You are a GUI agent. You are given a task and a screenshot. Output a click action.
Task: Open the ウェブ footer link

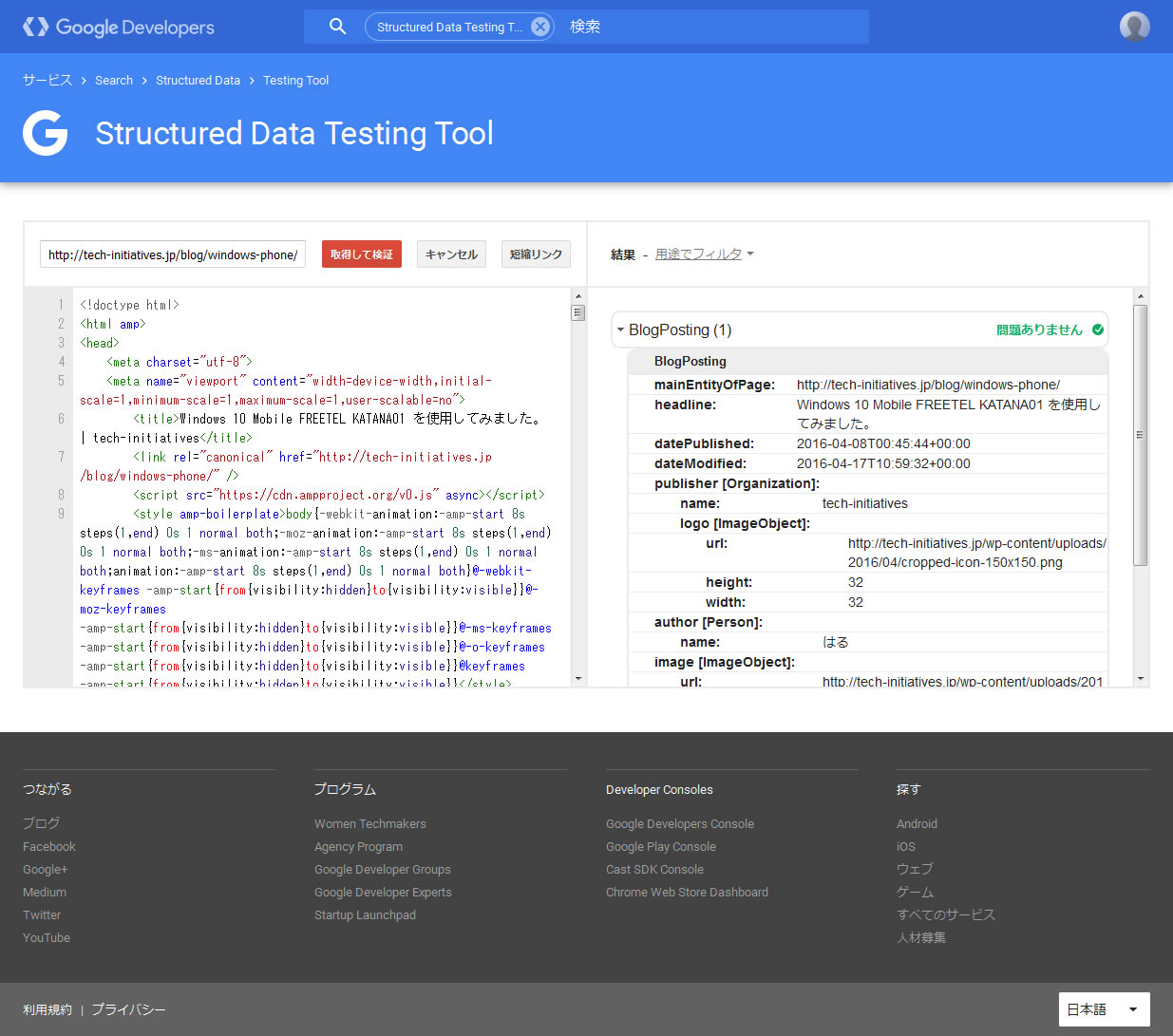click(x=915, y=869)
